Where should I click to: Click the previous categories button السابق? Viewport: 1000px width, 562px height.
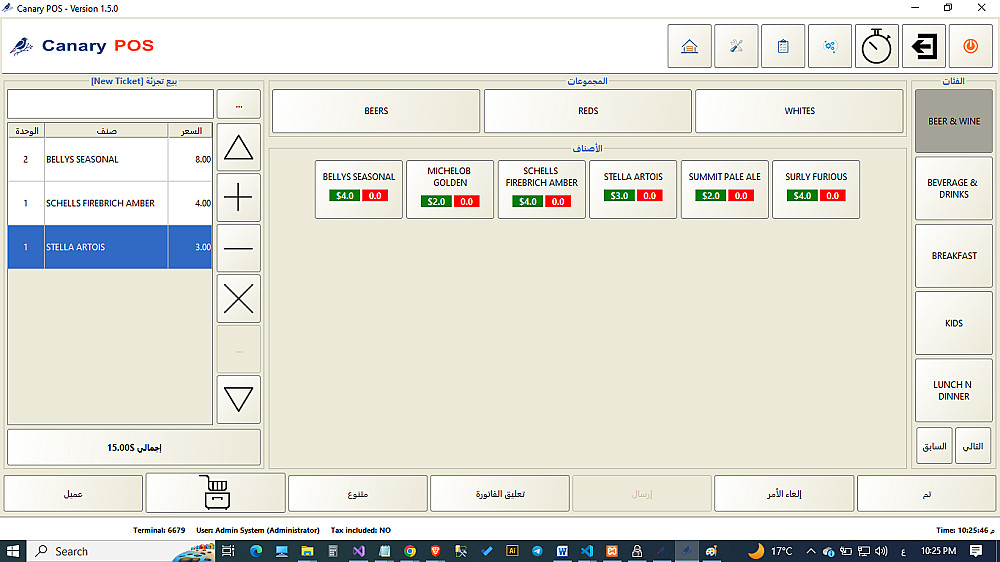pos(934,446)
